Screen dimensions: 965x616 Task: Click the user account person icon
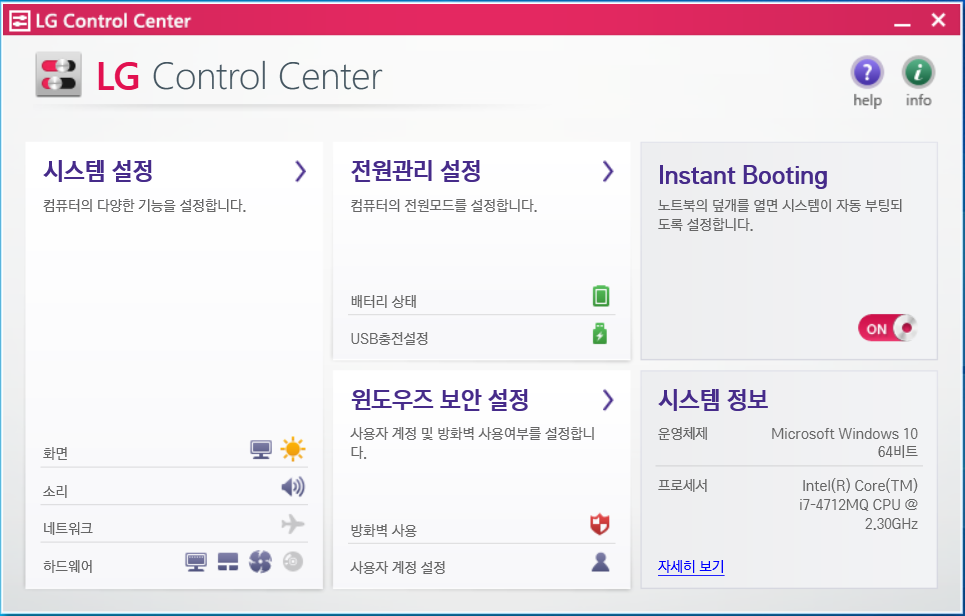point(600,562)
